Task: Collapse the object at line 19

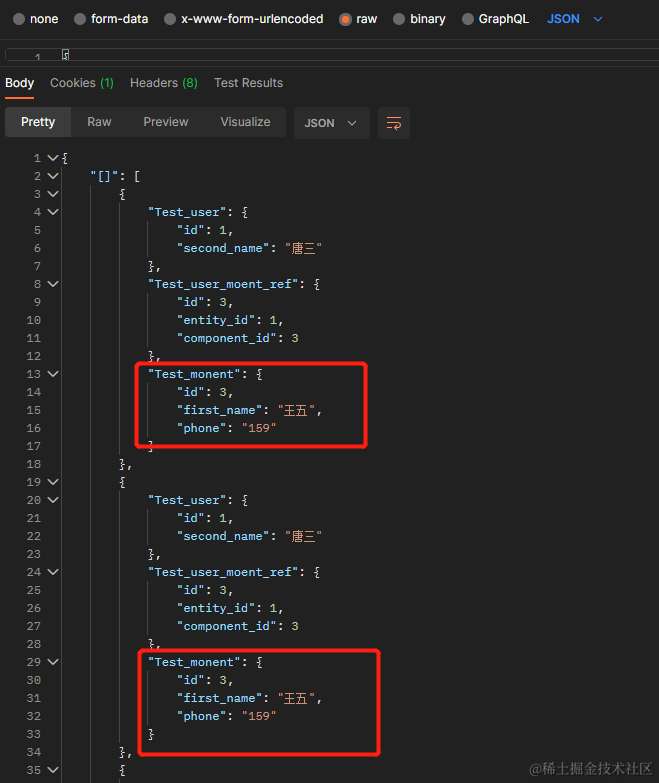Action: [x=53, y=482]
